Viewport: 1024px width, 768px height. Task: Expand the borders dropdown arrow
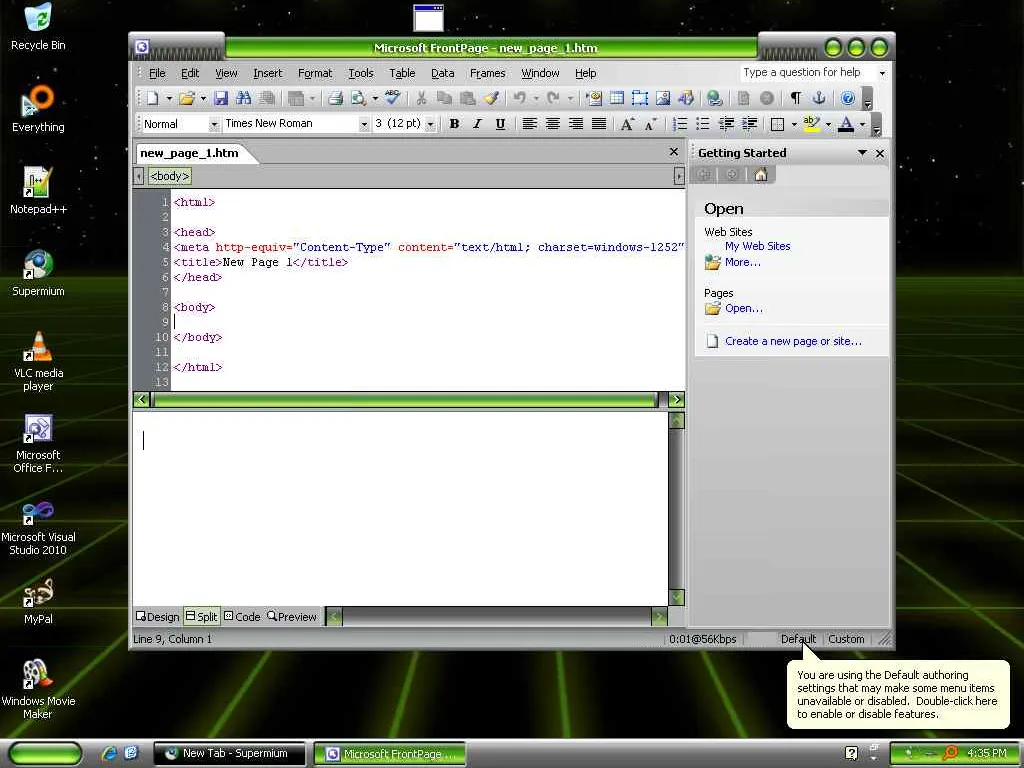pyautogui.click(x=794, y=124)
